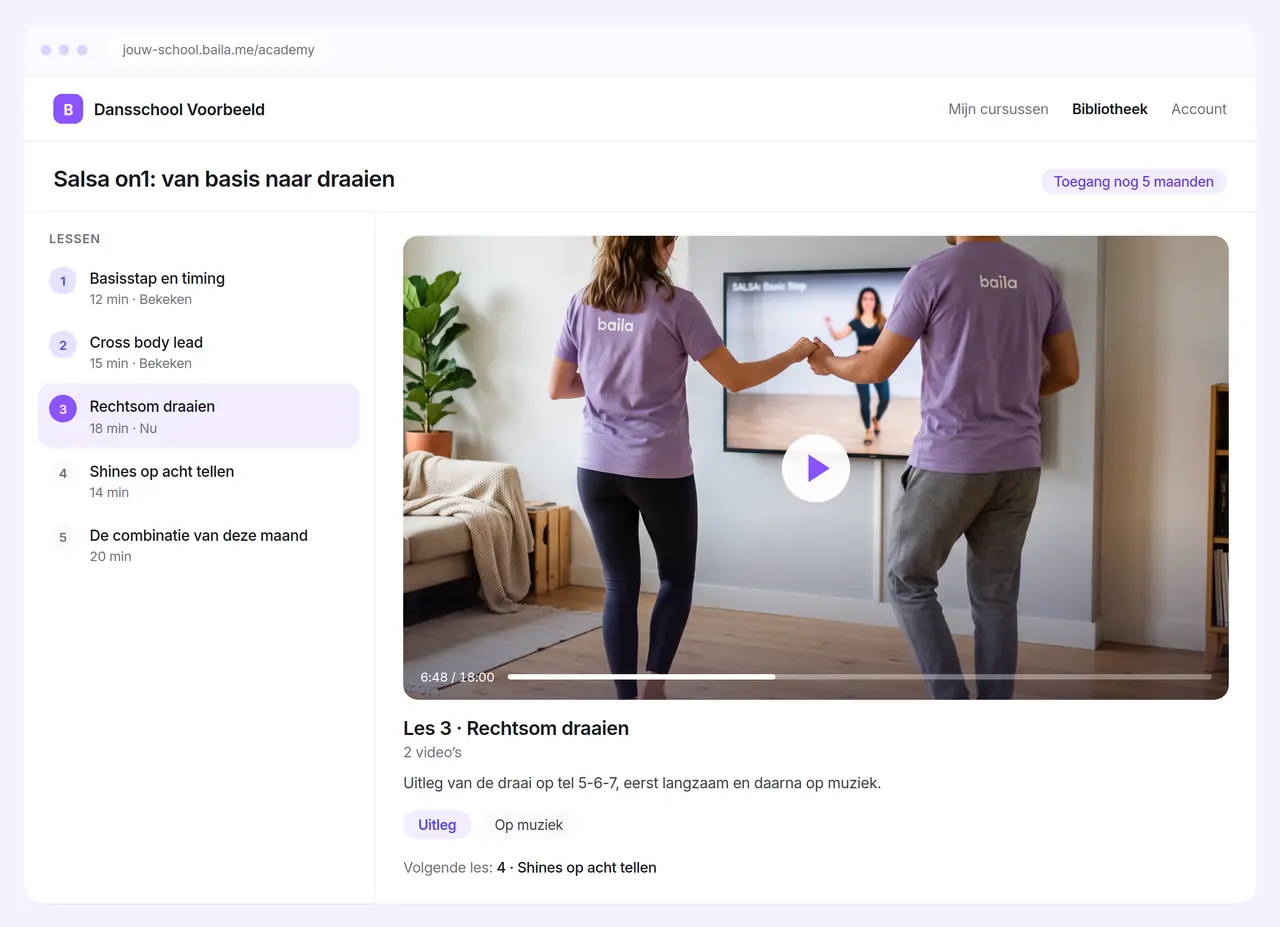Click the 15 min · Bekeken status text

click(141, 363)
